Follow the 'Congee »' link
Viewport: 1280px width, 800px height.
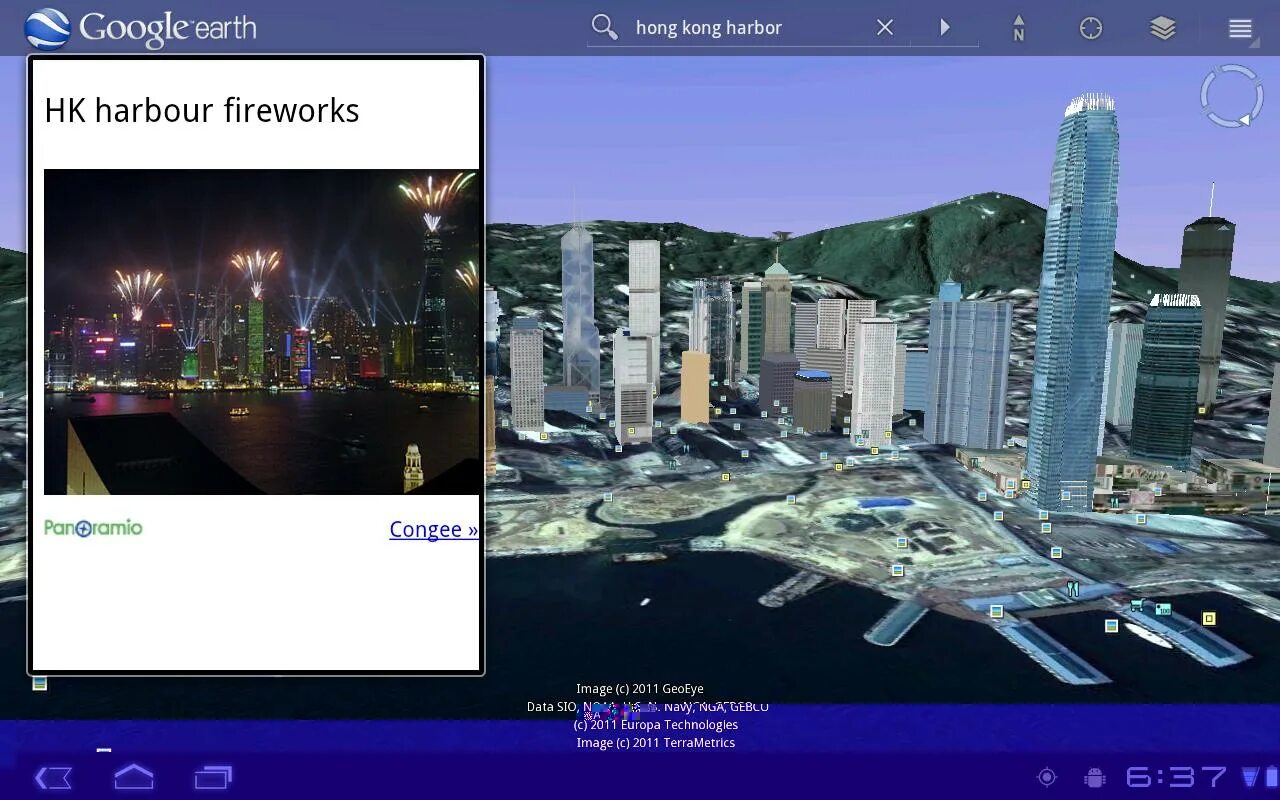click(433, 529)
